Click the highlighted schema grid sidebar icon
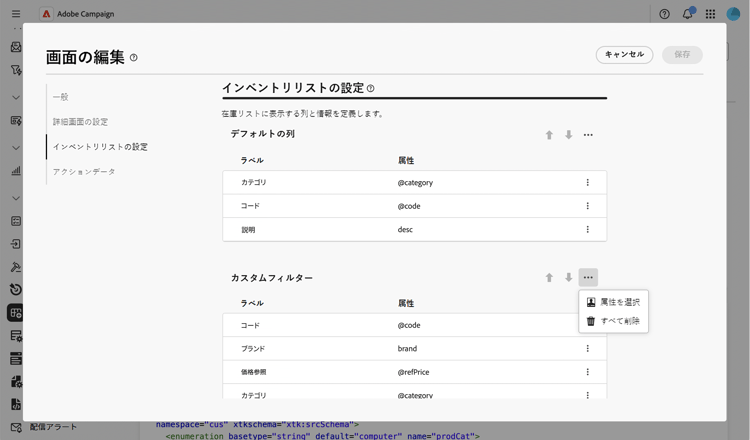The image size is (750, 440). (x=16, y=313)
